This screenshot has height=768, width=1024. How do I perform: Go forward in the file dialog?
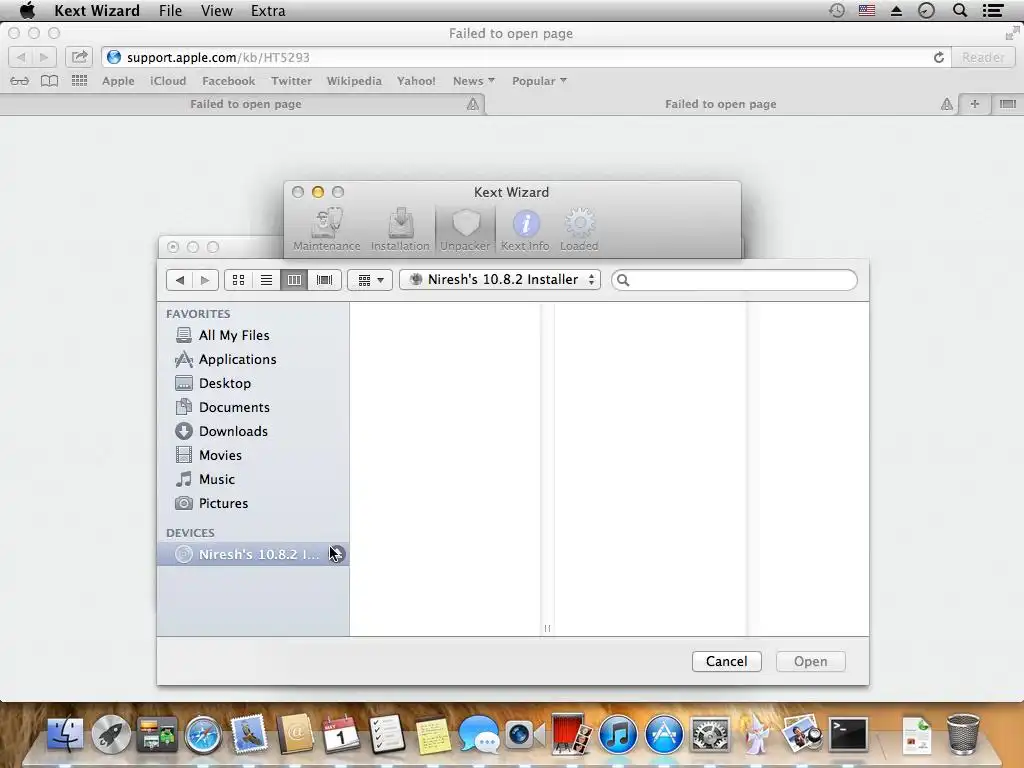click(205, 280)
